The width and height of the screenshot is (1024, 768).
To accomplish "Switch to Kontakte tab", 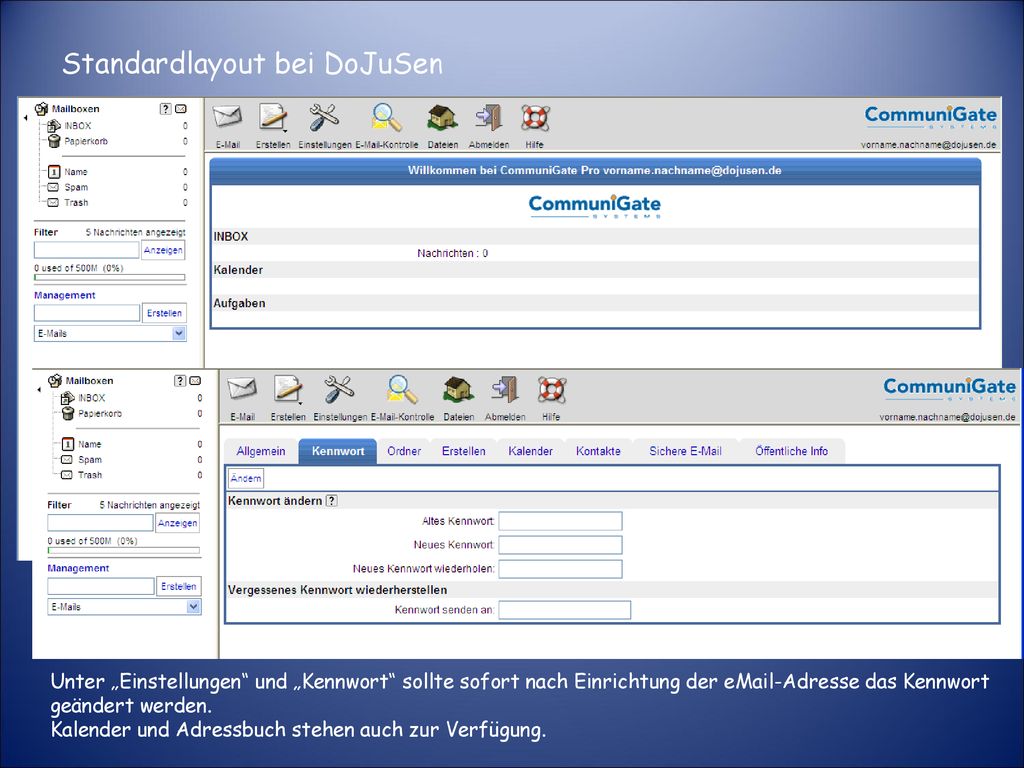I will (x=598, y=451).
